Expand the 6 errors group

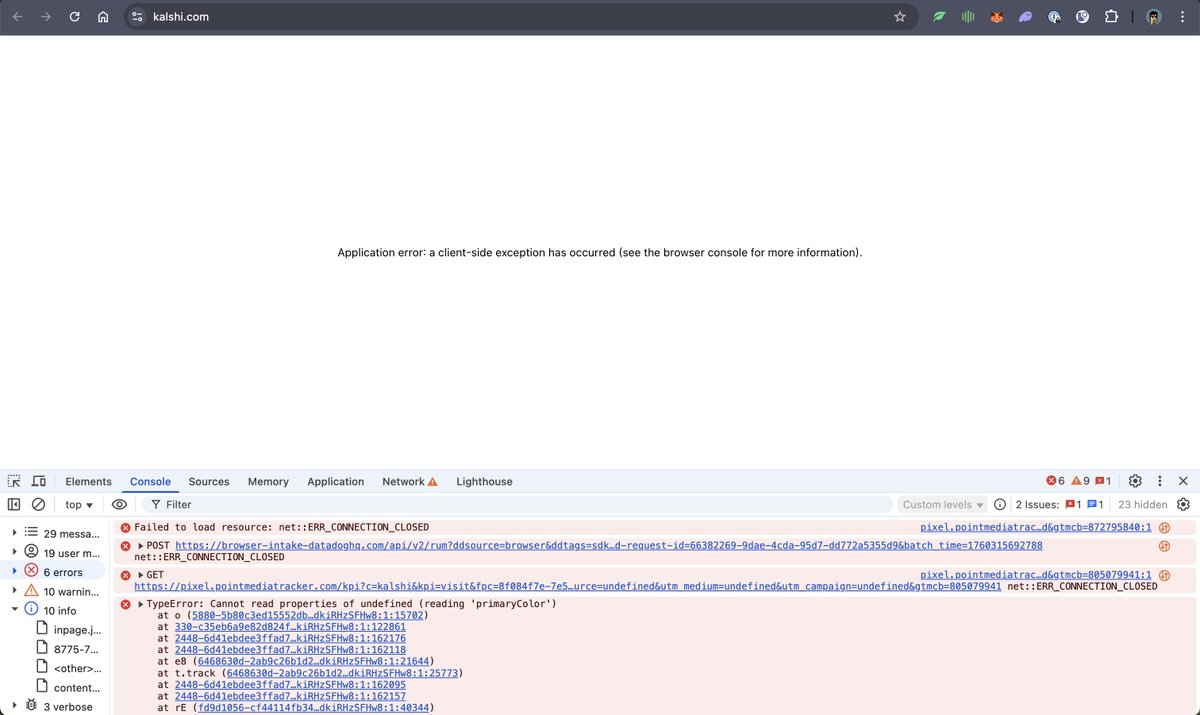(15, 572)
